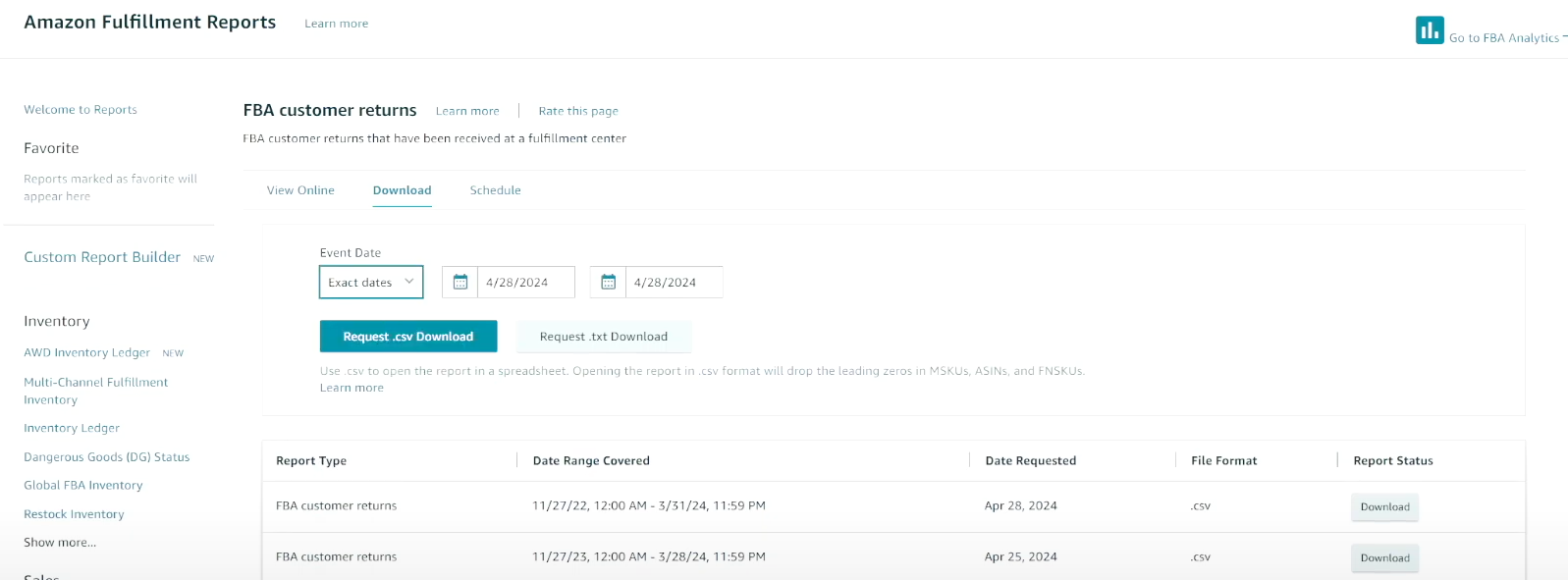Open the Exact dates dropdown
The image size is (1568, 580).
point(371,283)
